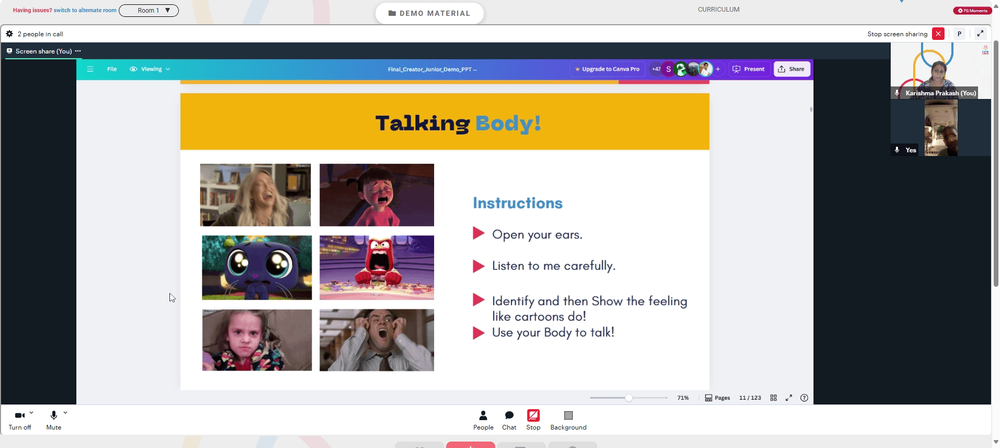This screenshot has height=448, width=1000.
Task: Click big-eyed purple cat image
Action: click(257, 267)
